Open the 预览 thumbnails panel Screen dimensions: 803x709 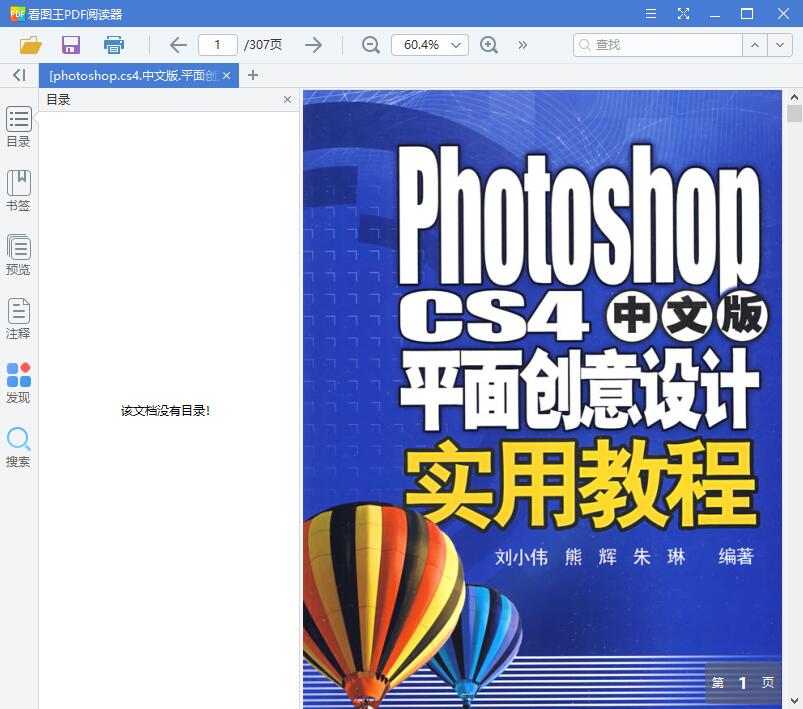pos(18,255)
